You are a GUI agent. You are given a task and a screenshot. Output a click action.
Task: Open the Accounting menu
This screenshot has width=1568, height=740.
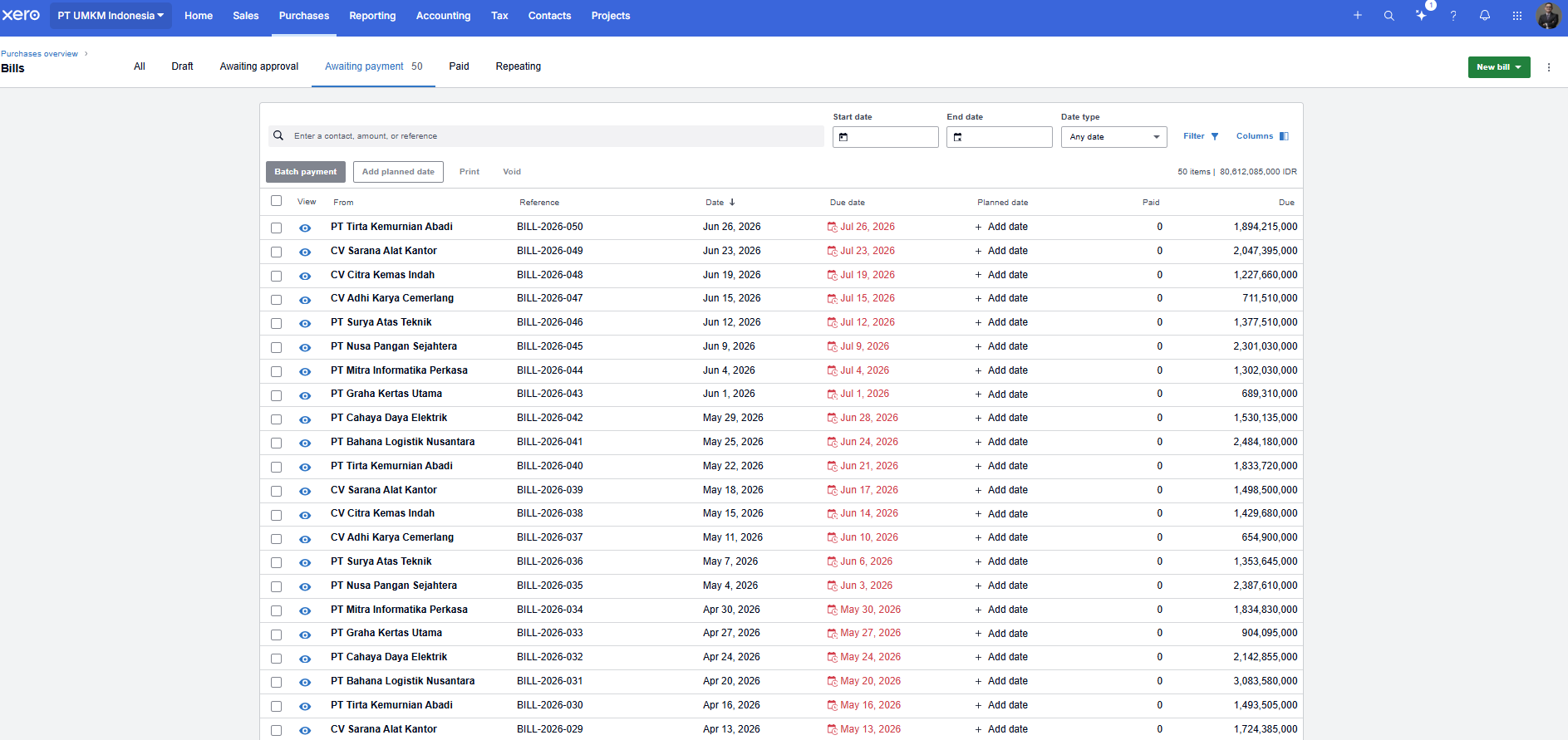(443, 16)
